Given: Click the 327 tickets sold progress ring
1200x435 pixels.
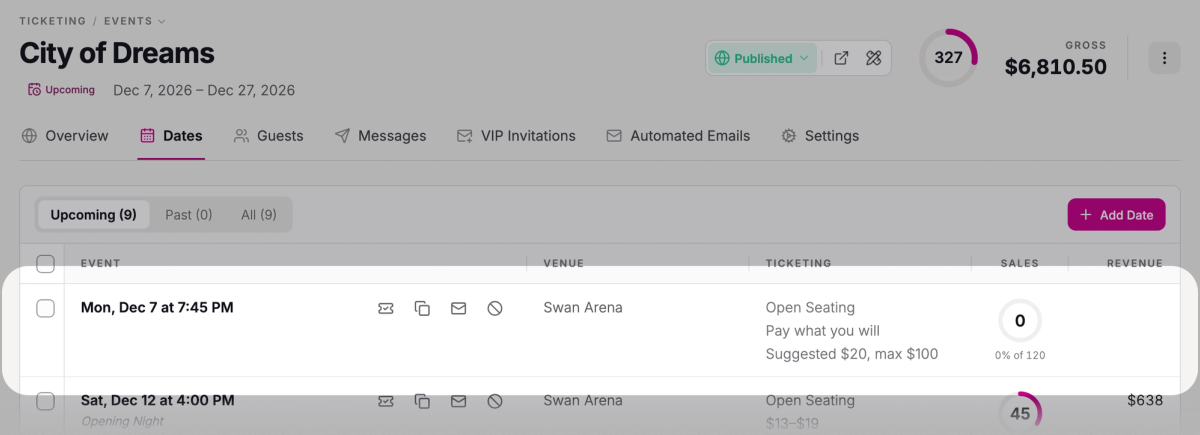Looking at the screenshot, I should (948, 58).
